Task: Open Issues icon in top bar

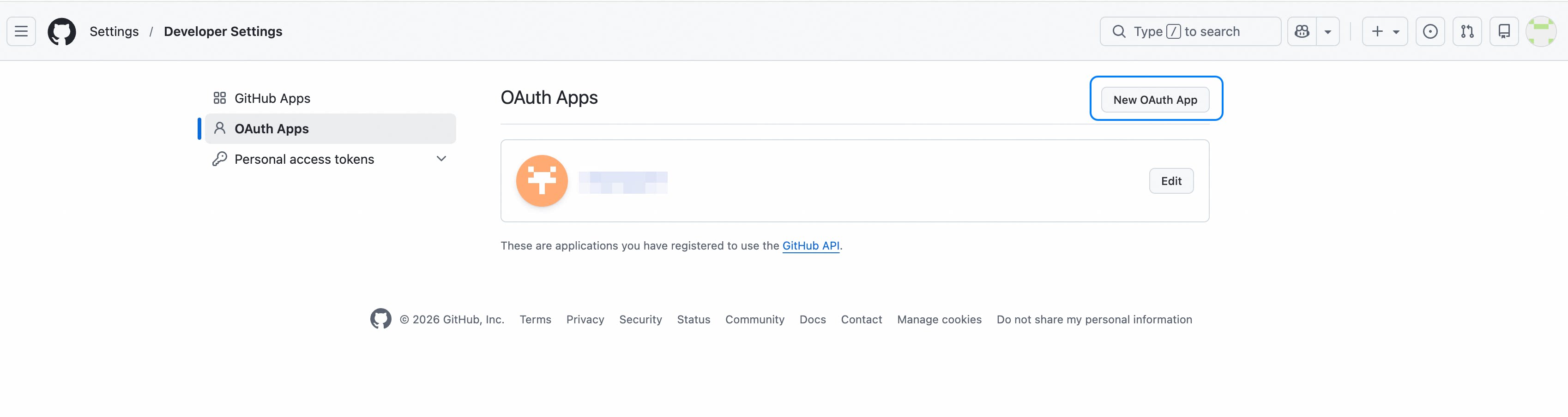Action: click(1430, 31)
